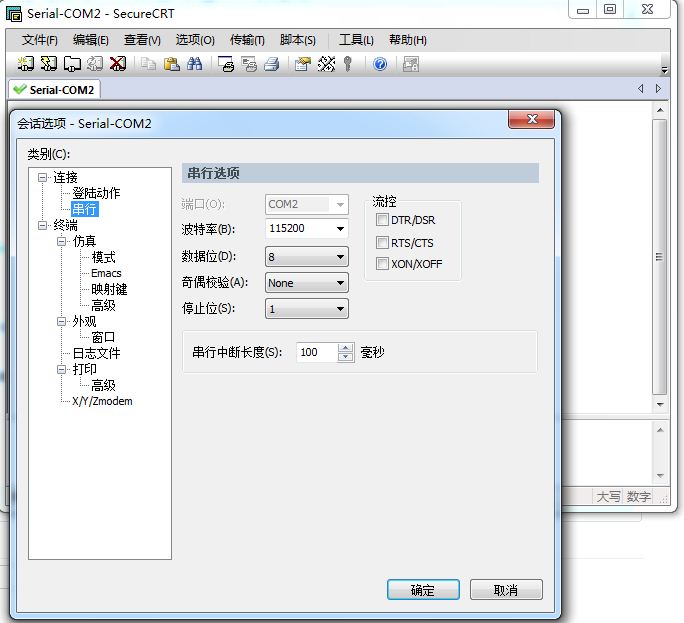This screenshot has width=684, height=623.
Task: Open the 选项(O) menu
Action: [x=195, y=40]
